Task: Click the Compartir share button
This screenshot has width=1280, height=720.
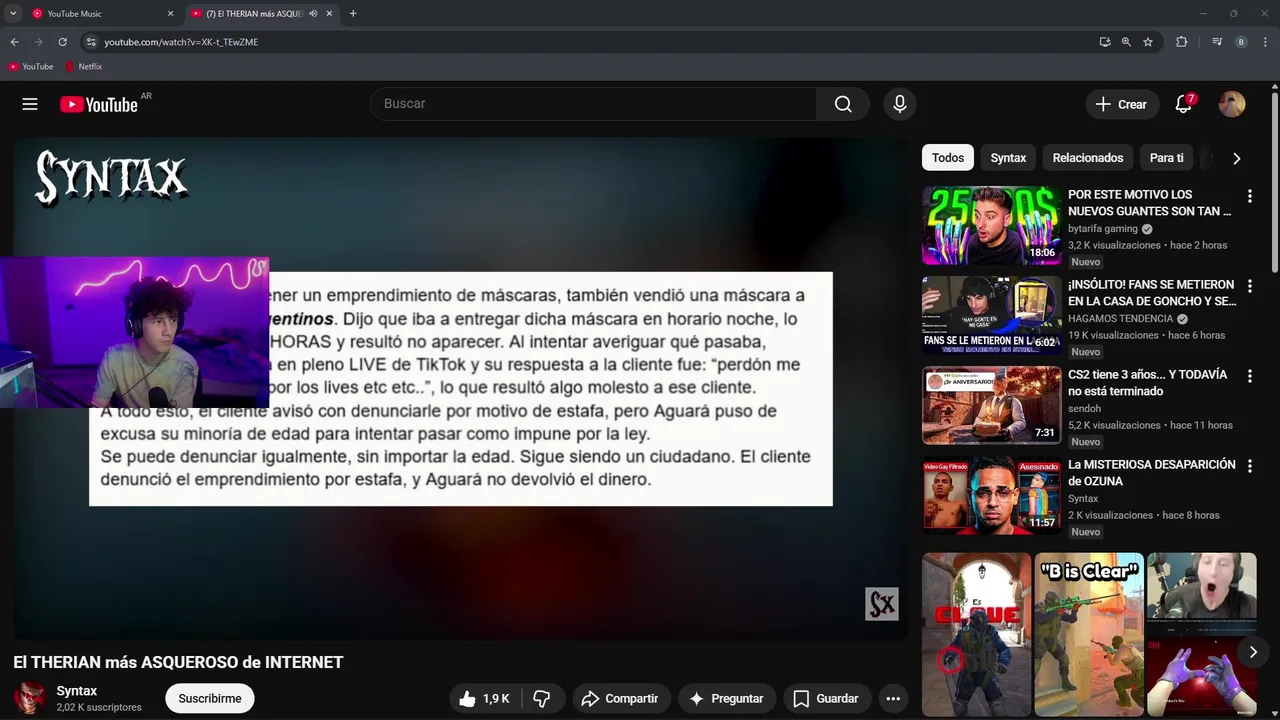Action: tap(619, 699)
